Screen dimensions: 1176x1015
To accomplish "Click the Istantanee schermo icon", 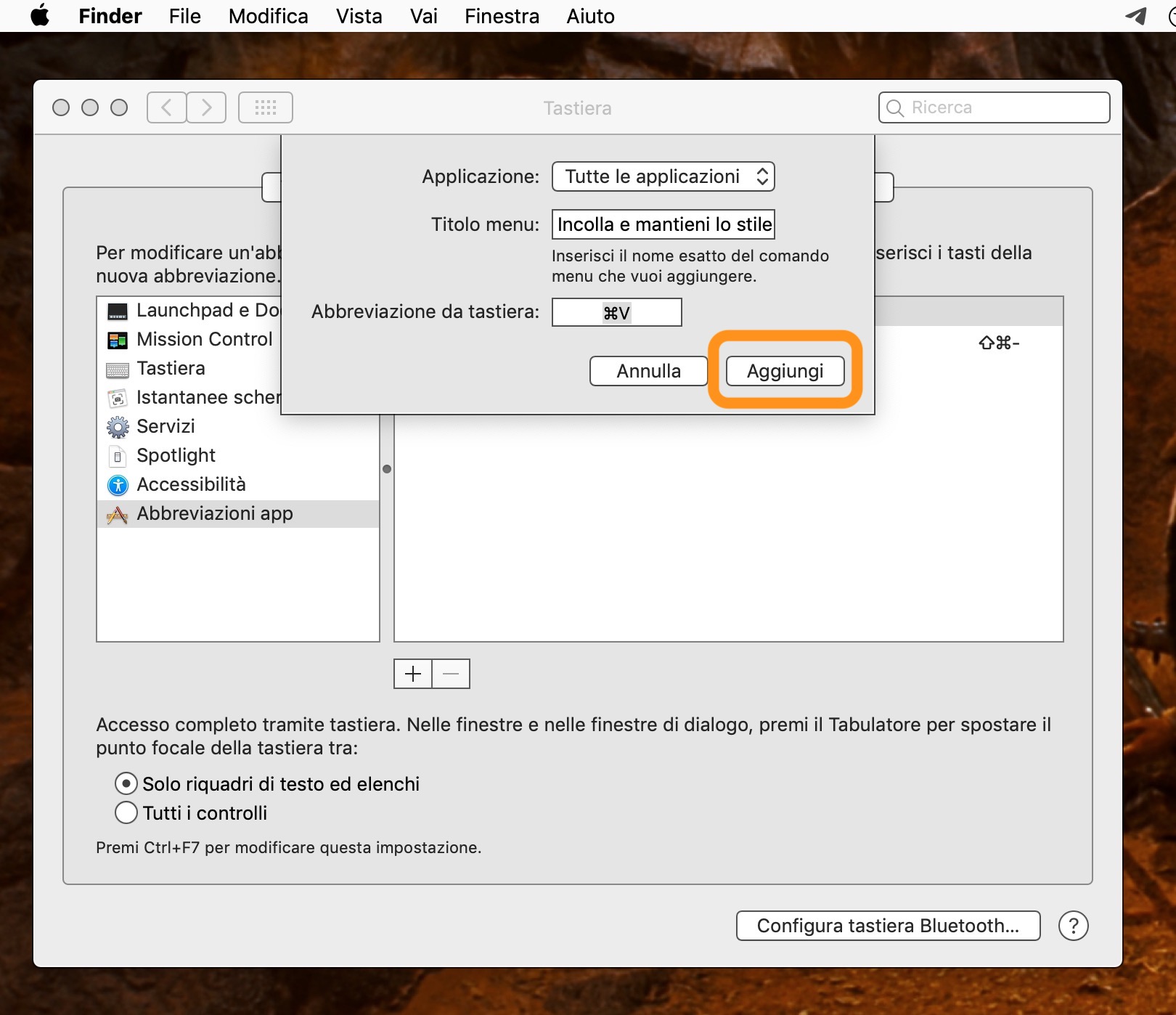I will coord(118,398).
